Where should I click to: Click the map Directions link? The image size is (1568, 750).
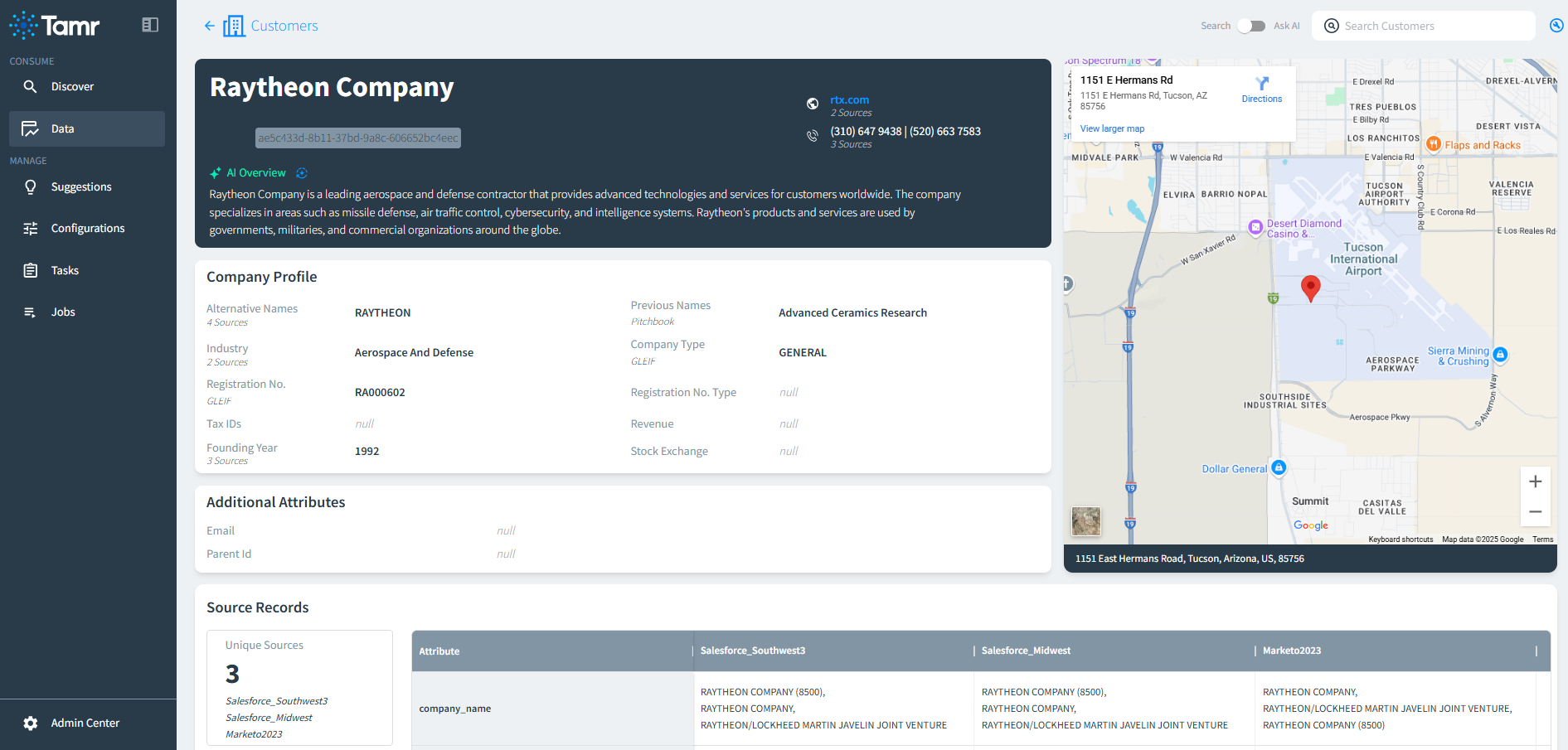(1262, 99)
